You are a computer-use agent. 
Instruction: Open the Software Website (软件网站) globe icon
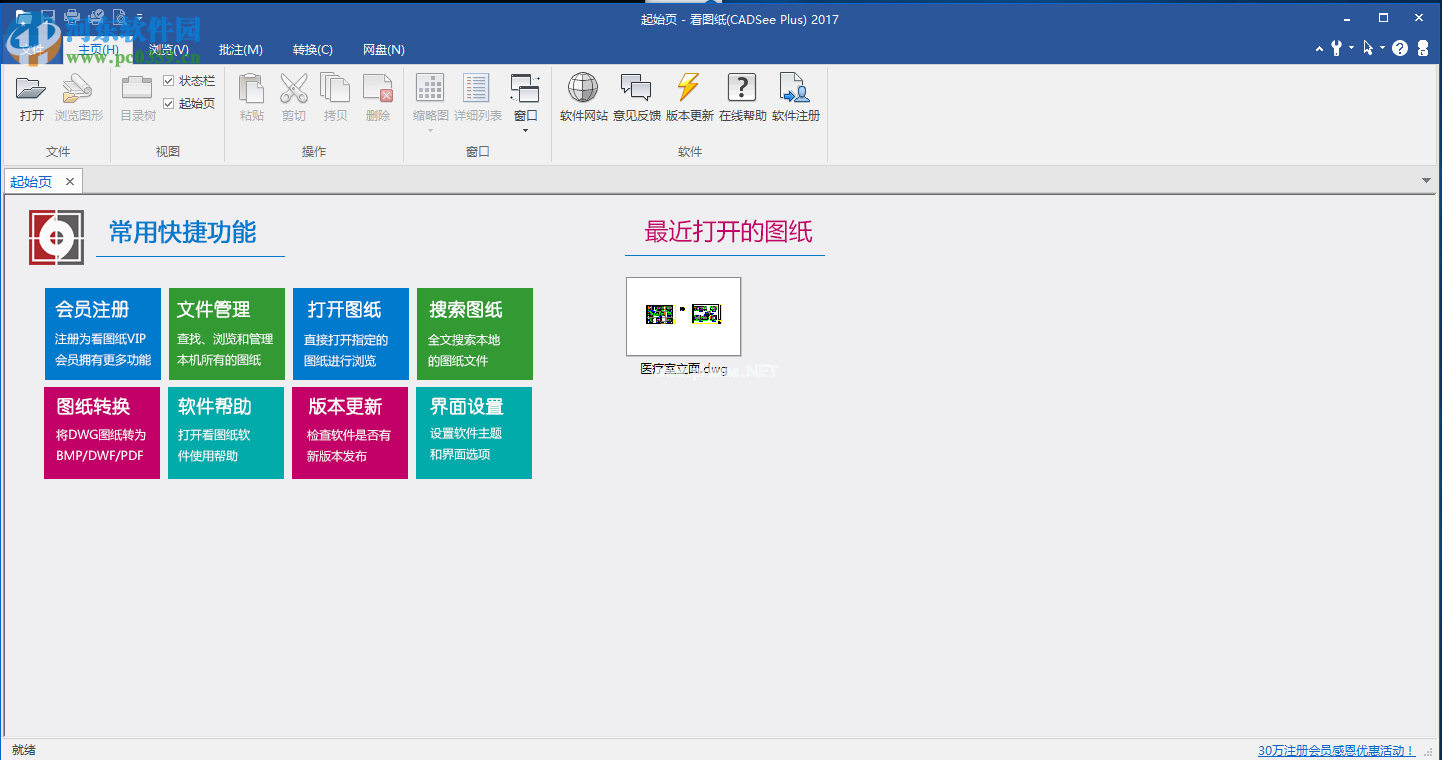coord(583,88)
